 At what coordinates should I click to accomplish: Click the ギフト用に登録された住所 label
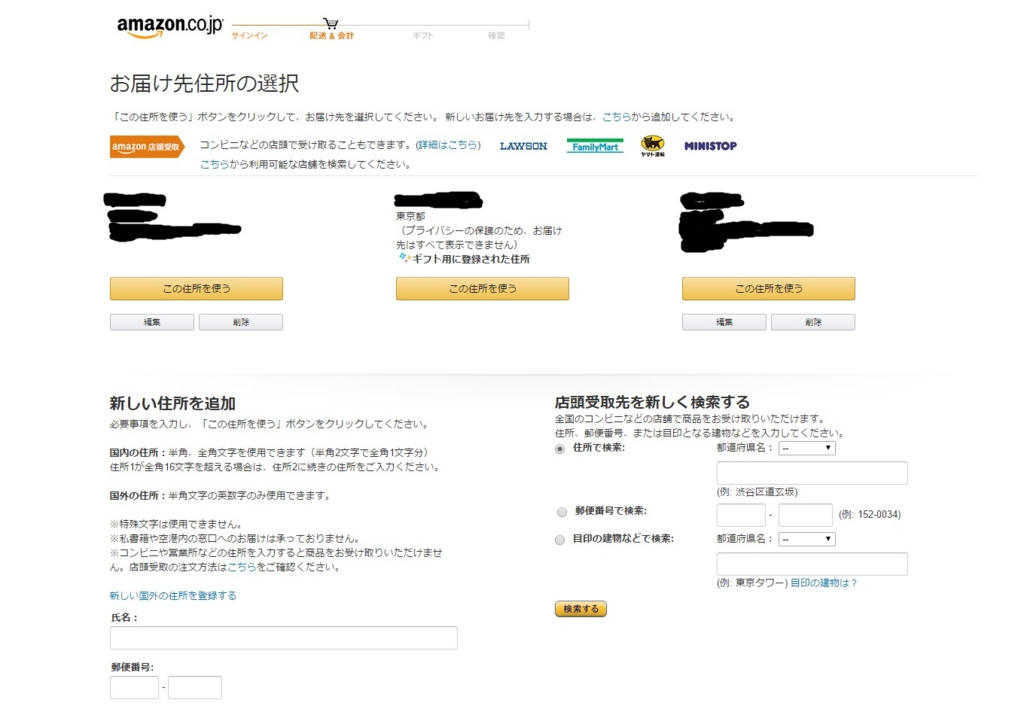point(471,259)
